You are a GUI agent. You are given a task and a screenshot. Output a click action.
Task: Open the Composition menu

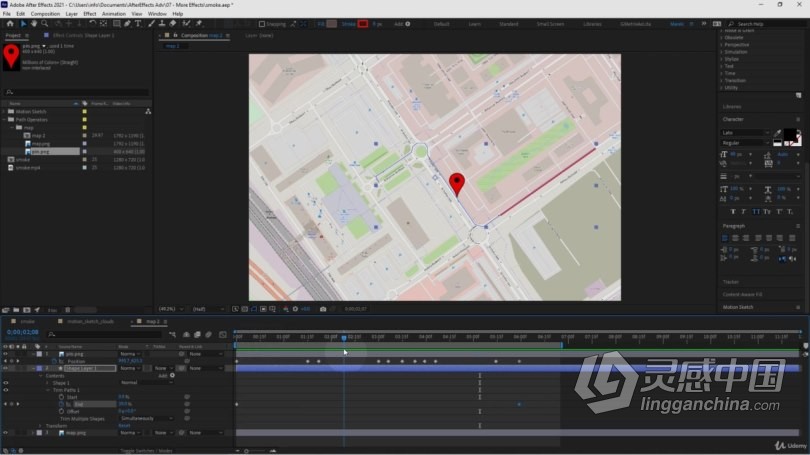45,14
